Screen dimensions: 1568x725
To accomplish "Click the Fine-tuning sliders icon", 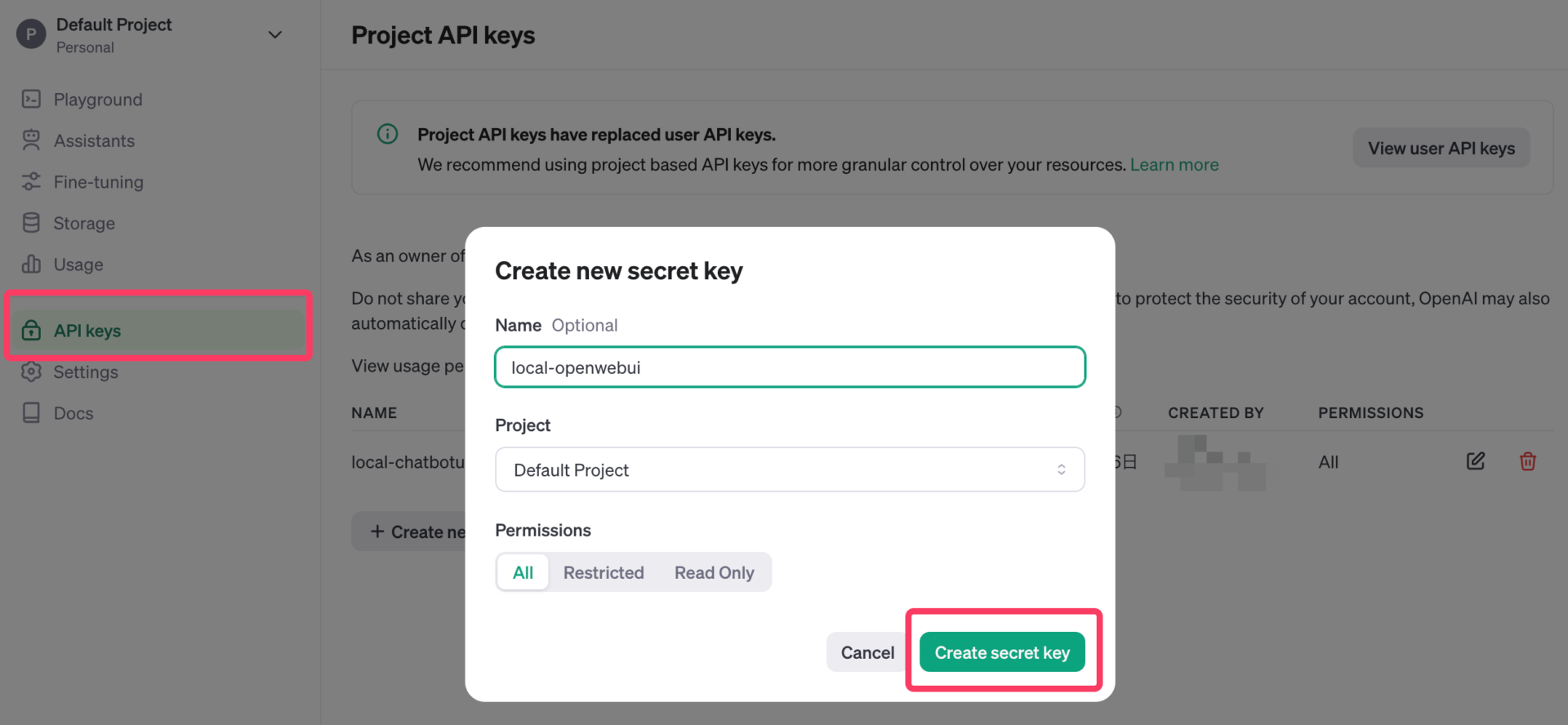I will tap(31, 182).
